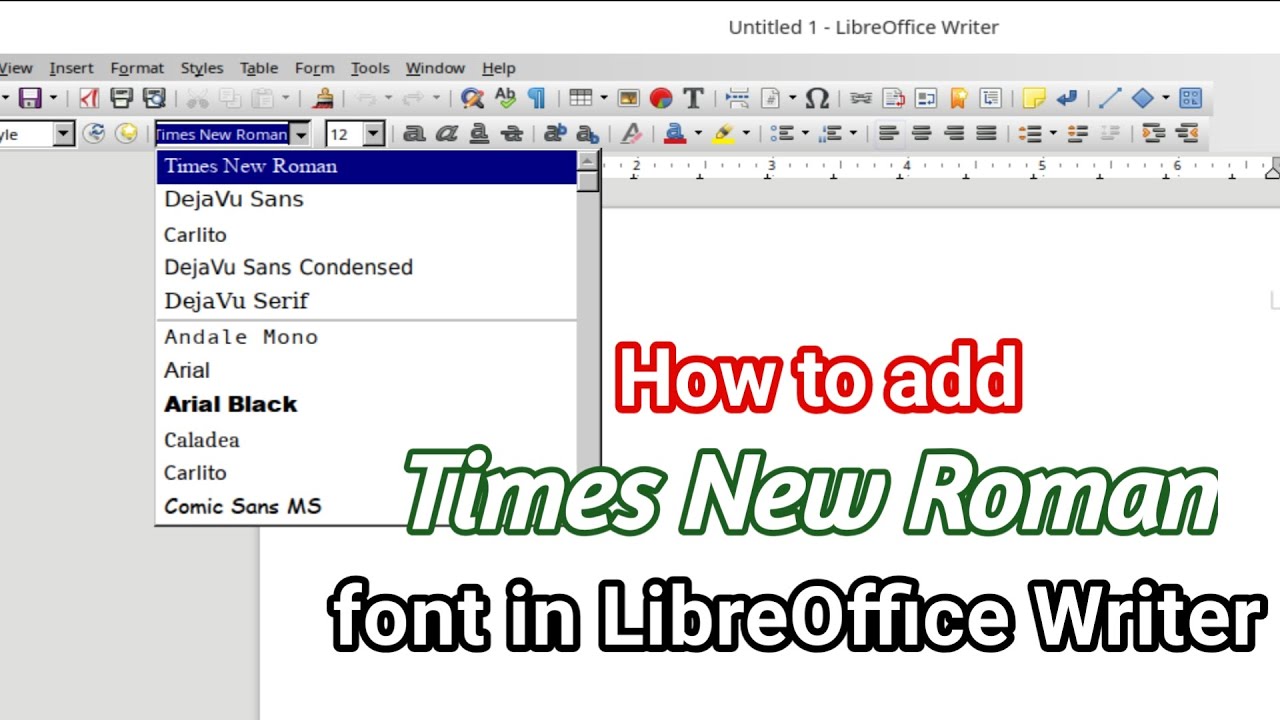
Task: Open the Tools menu
Action: 370,68
